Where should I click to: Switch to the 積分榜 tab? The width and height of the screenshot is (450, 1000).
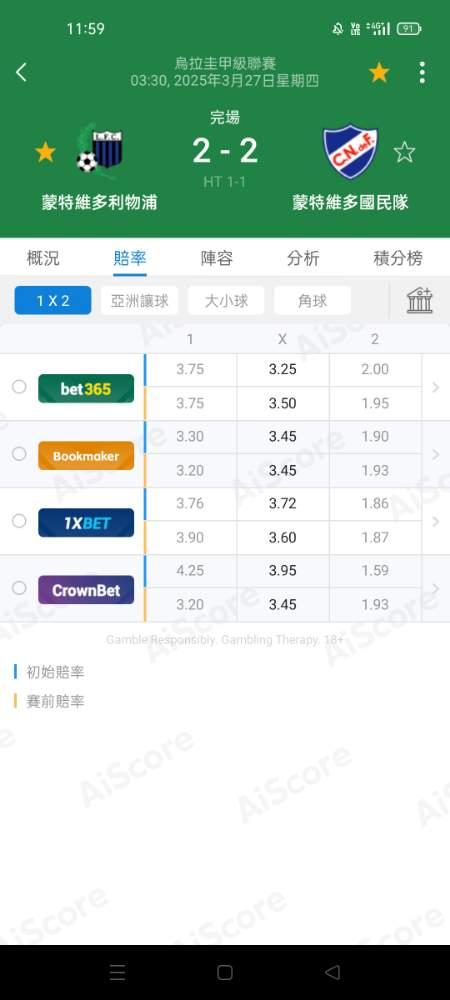pyautogui.click(x=398, y=258)
